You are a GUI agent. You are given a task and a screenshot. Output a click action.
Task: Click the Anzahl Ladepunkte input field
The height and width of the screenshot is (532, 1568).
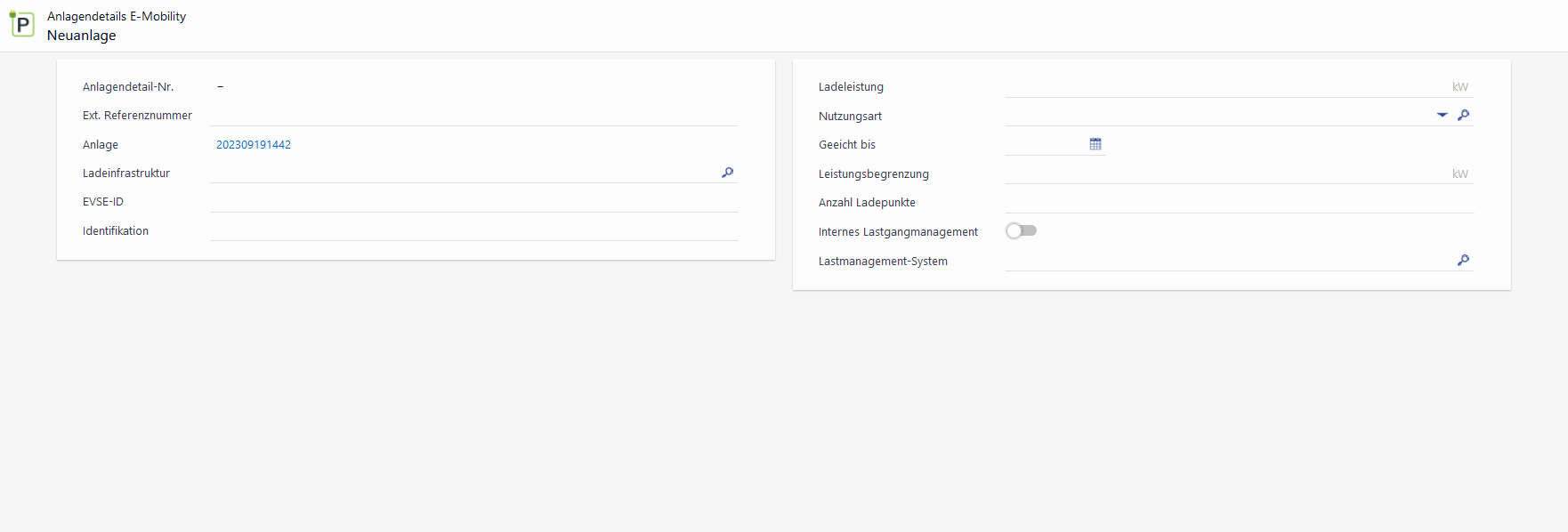pos(1238,203)
